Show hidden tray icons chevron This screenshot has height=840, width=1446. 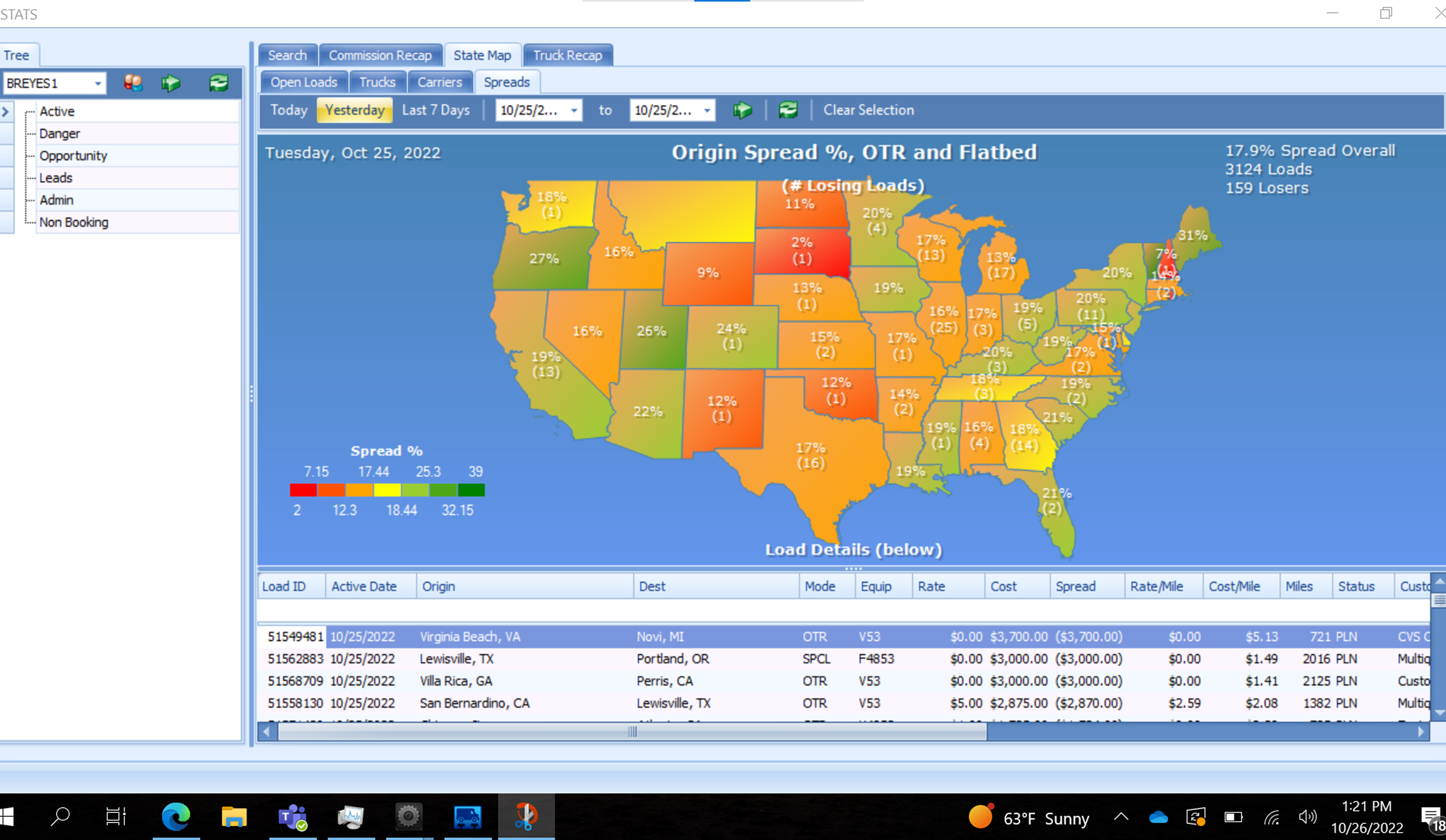[x=1121, y=818]
